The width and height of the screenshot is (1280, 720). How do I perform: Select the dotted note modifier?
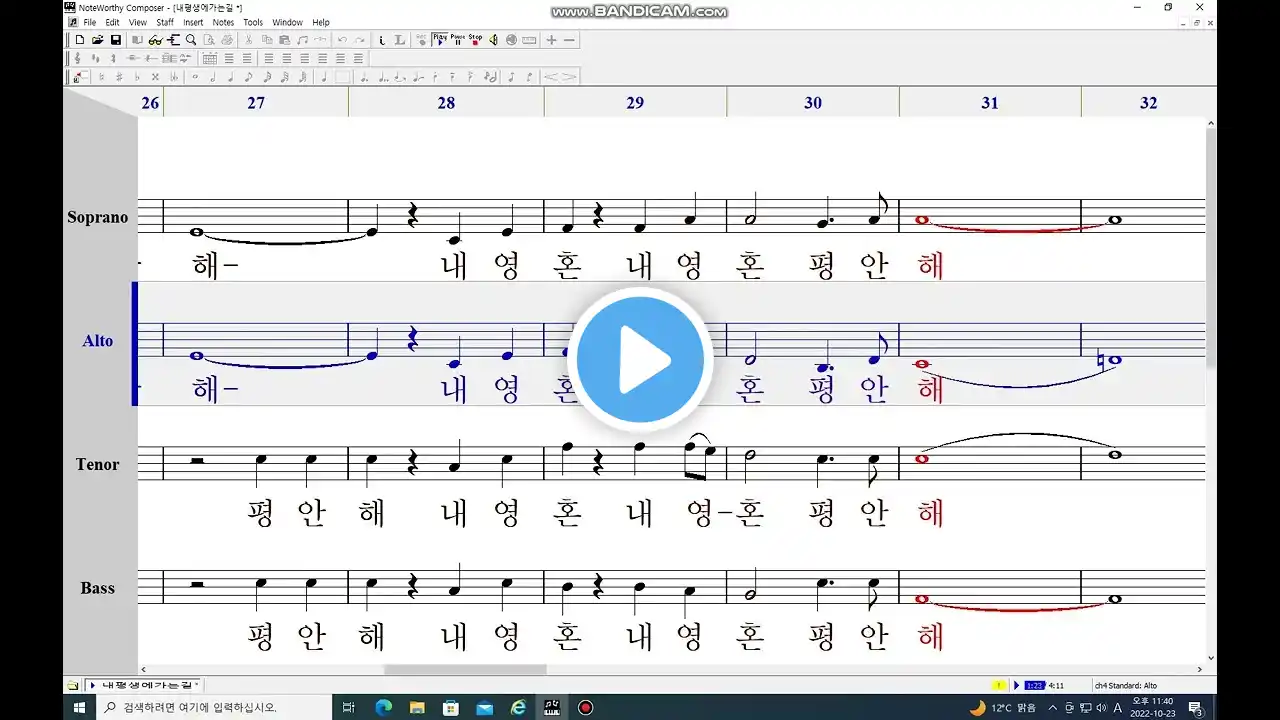[x=363, y=77]
